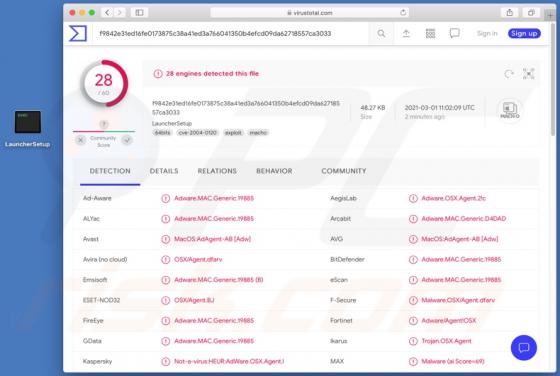560x376 pixels.
Task: Click the 28 detection score circle
Action: point(104,84)
